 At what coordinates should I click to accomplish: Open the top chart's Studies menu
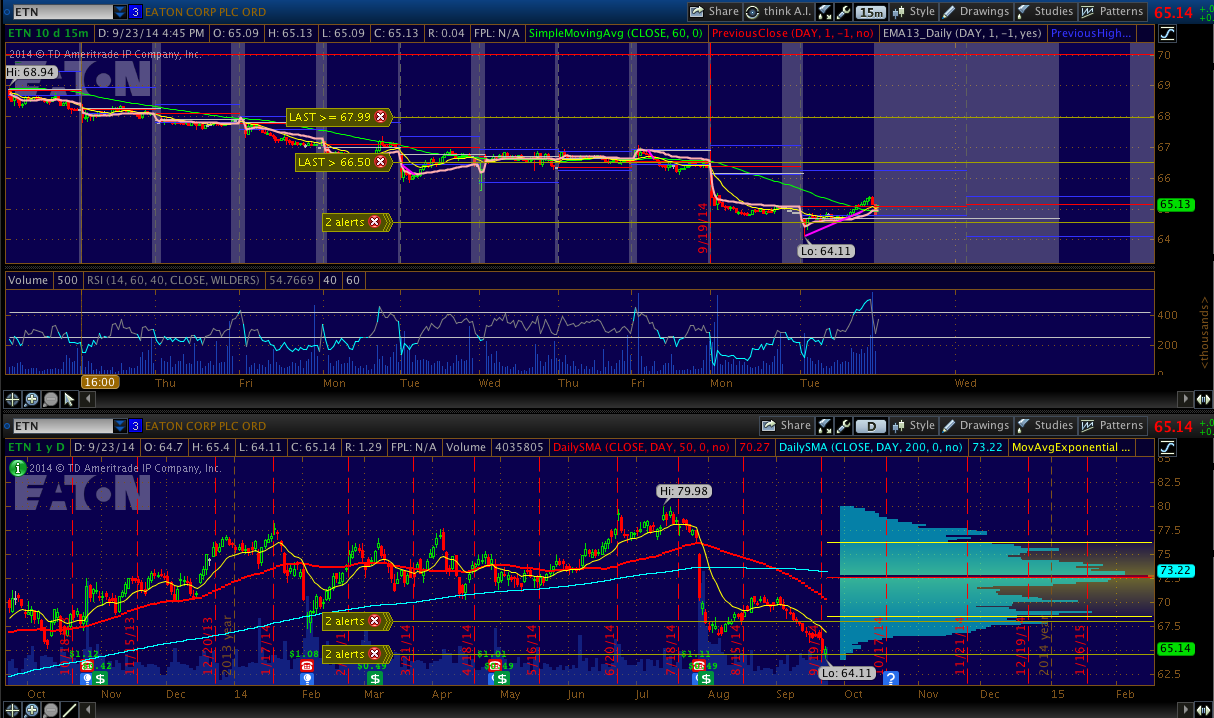pyautogui.click(x=1045, y=12)
